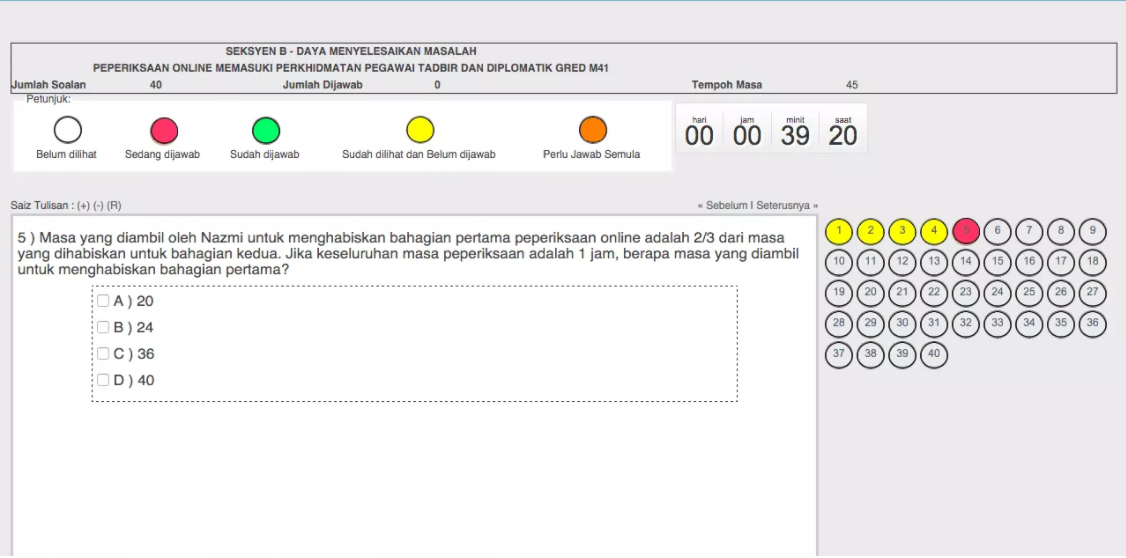Open question 18 circle
Image resolution: width=1126 pixels, height=558 pixels.
tap(1092, 262)
